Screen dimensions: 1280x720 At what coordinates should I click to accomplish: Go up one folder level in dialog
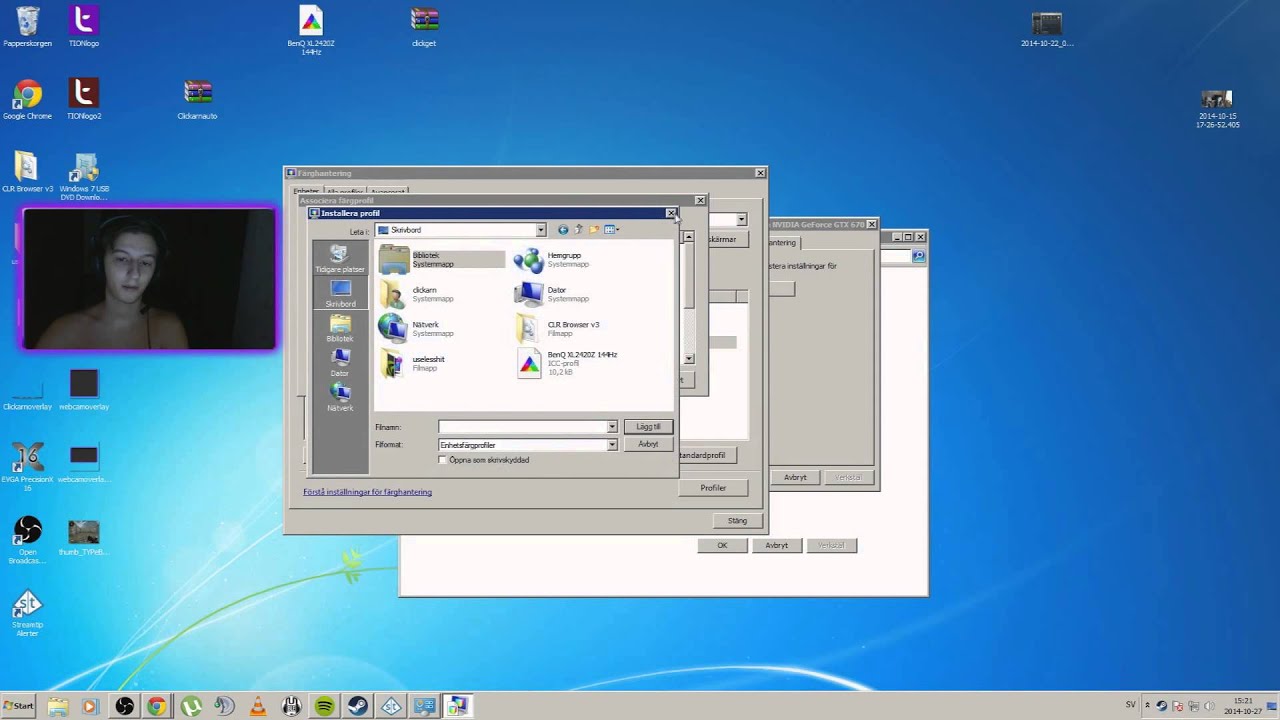[x=578, y=230]
